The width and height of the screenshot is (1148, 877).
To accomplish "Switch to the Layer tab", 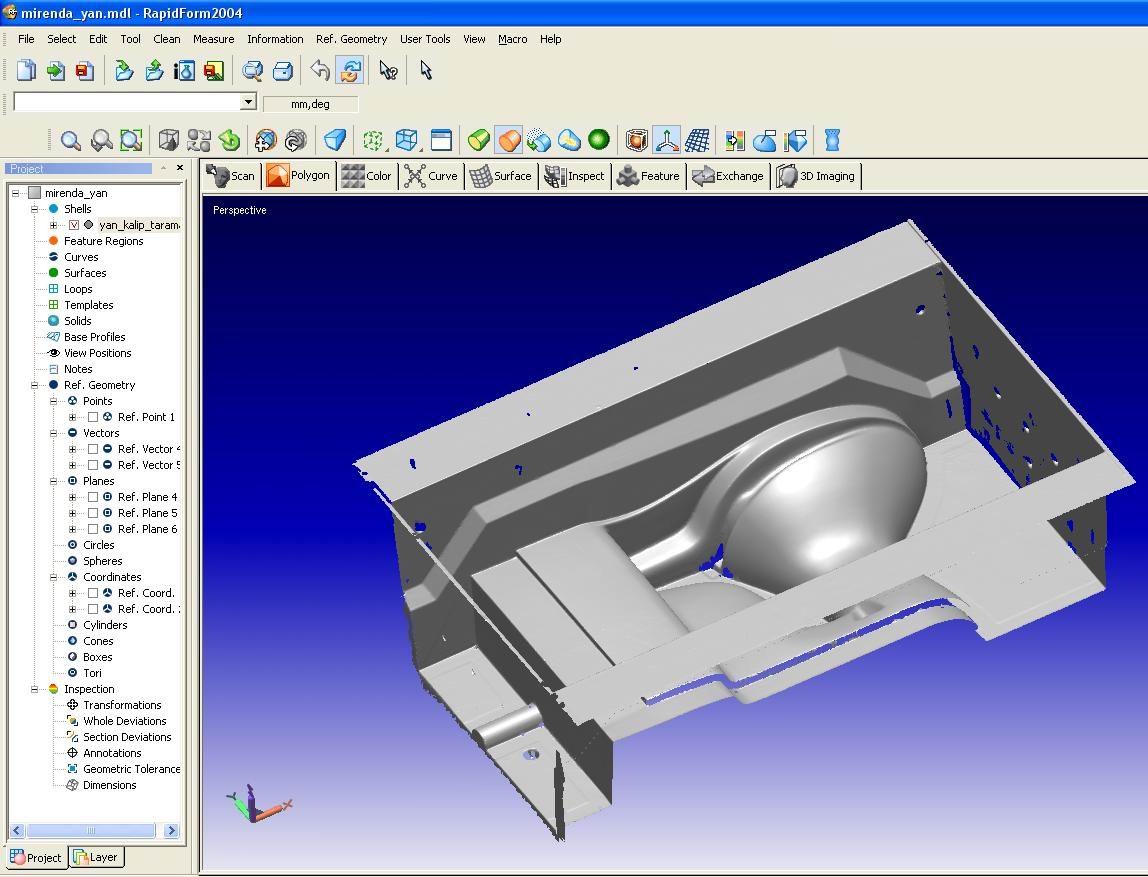I will (x=96, y=857).
